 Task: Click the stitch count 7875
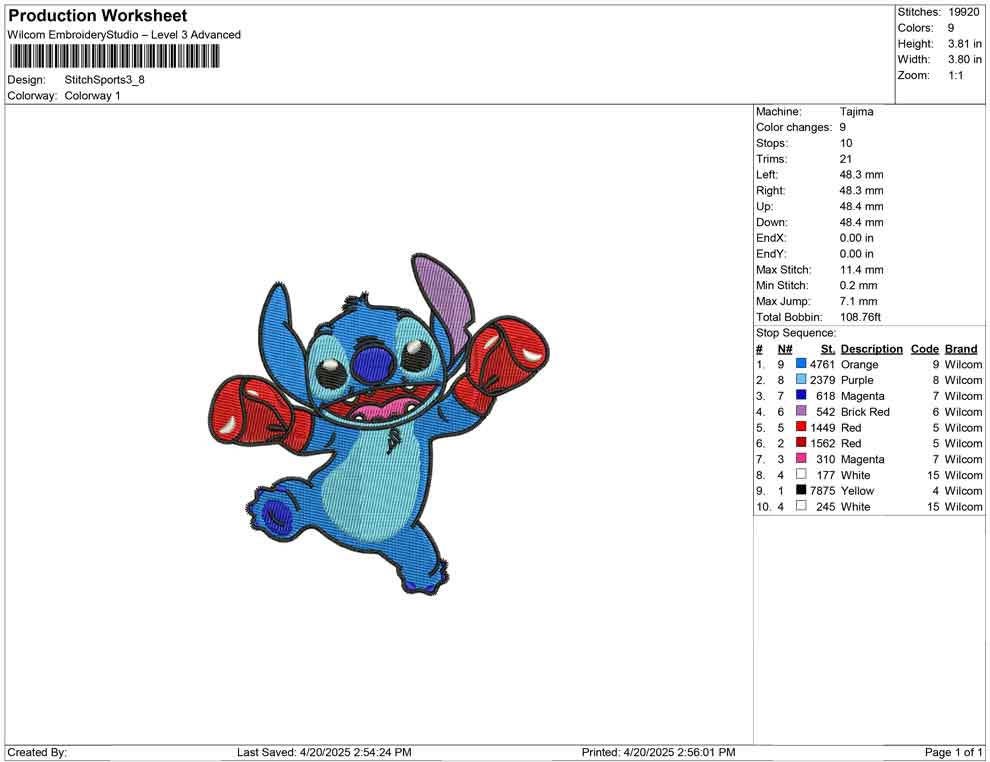tap(822, 491)
